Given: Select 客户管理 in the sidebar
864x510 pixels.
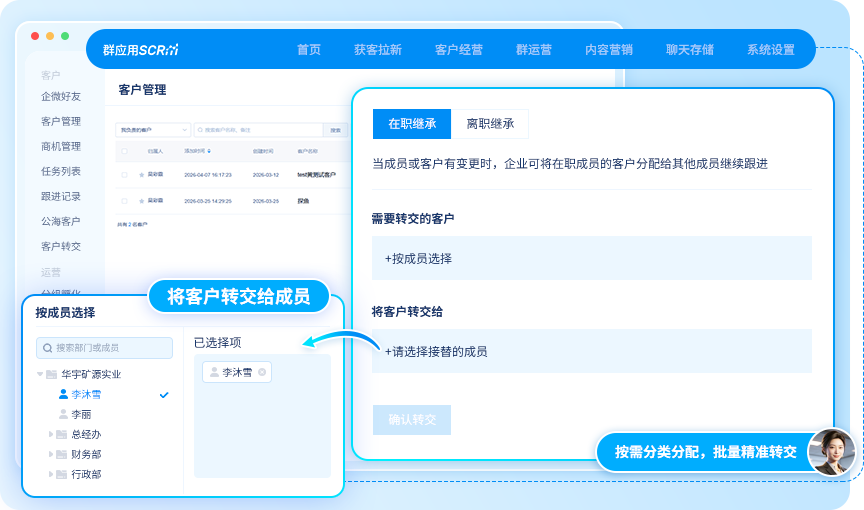Looking at the screenshot, I should point(61,121).
